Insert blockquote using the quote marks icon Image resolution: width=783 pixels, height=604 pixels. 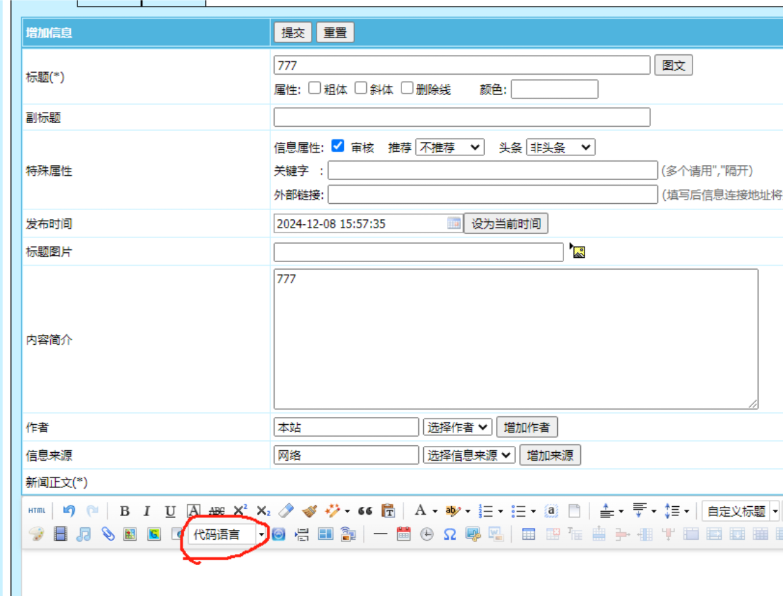365,511
